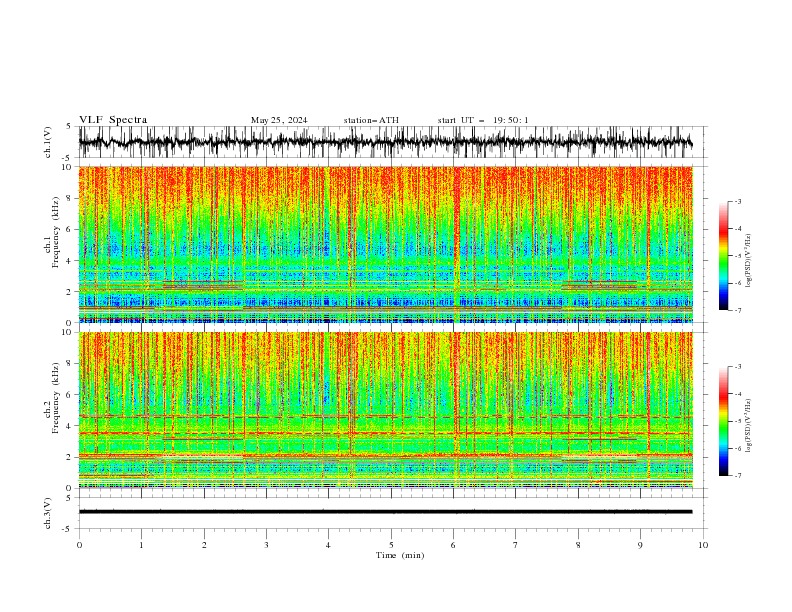792x612 pixels.
Task: Click inside the ch.2 spectrogram panel
Action: pos(385,410)
